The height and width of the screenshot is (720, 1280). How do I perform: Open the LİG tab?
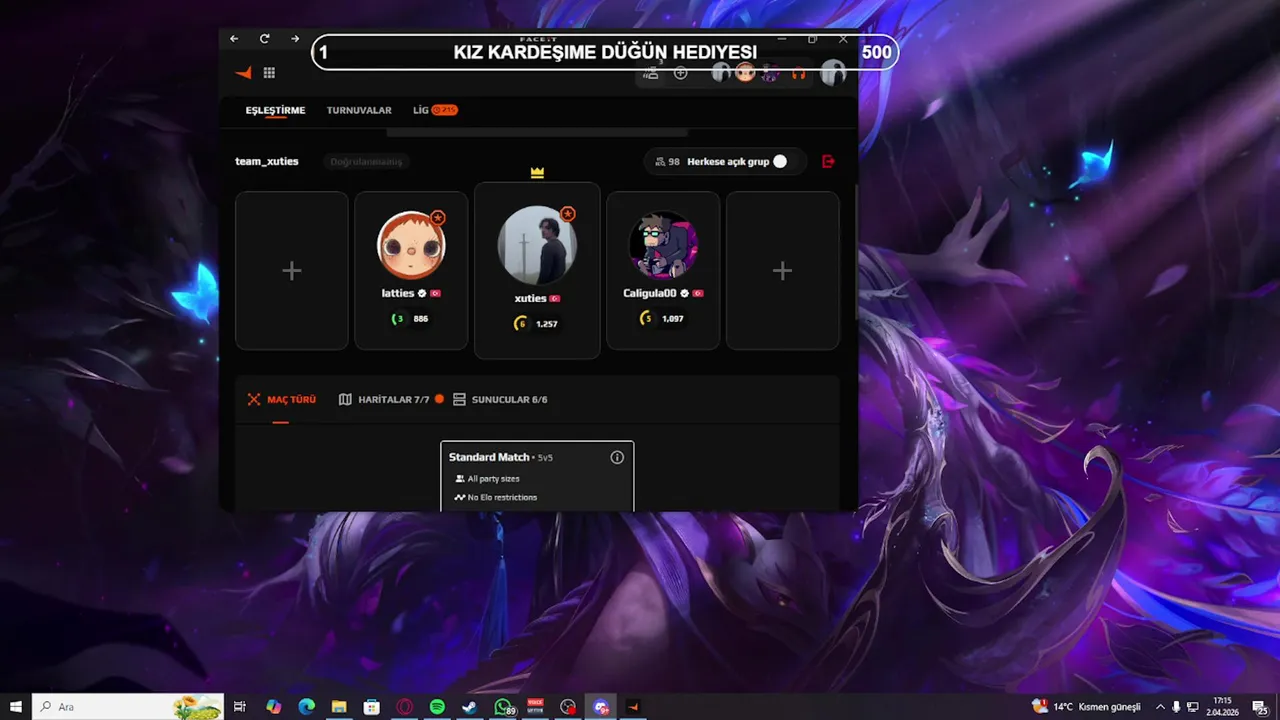pyautogui.click(x=435, y=110)
